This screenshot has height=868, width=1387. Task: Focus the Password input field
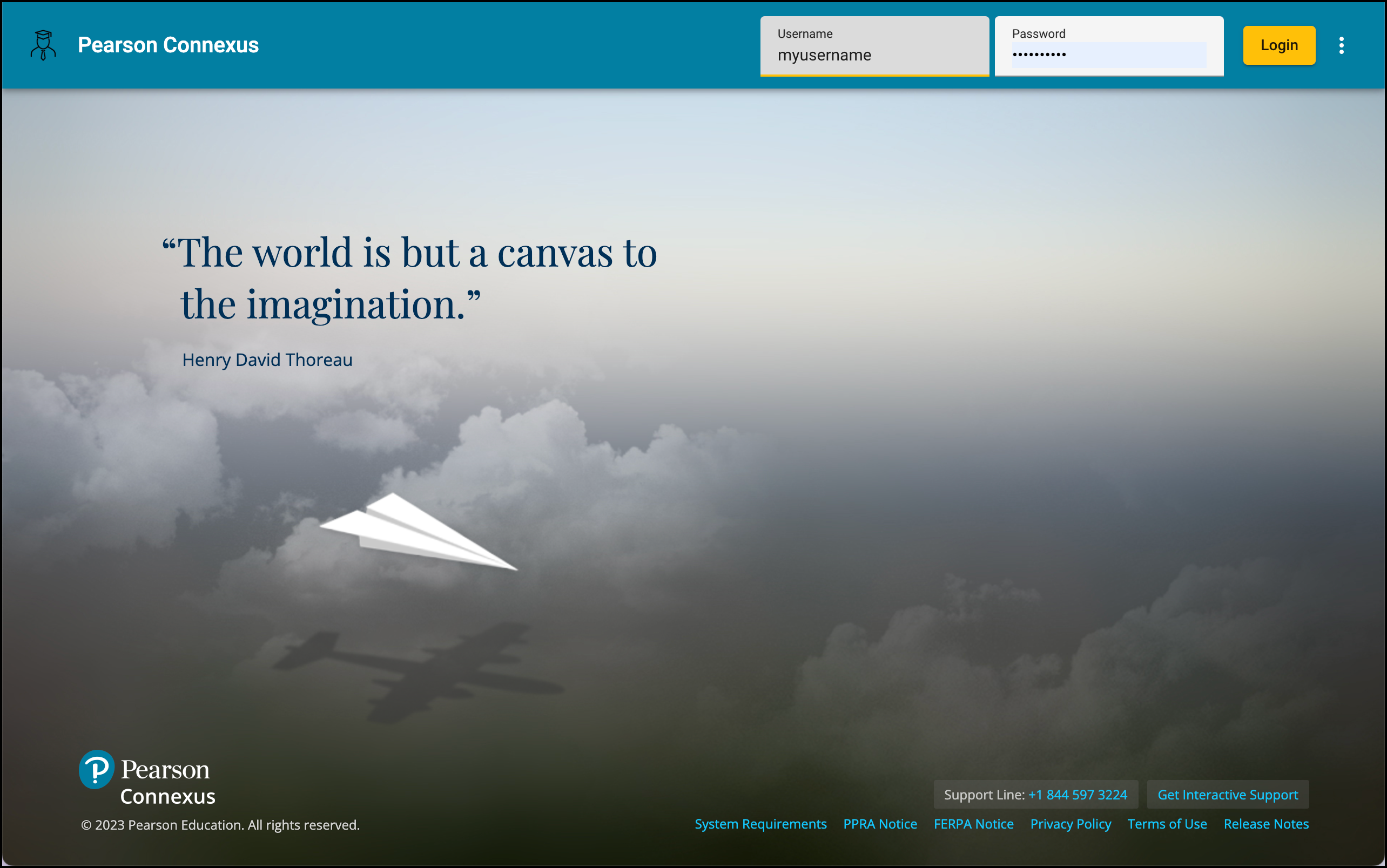click(1109, 46)
